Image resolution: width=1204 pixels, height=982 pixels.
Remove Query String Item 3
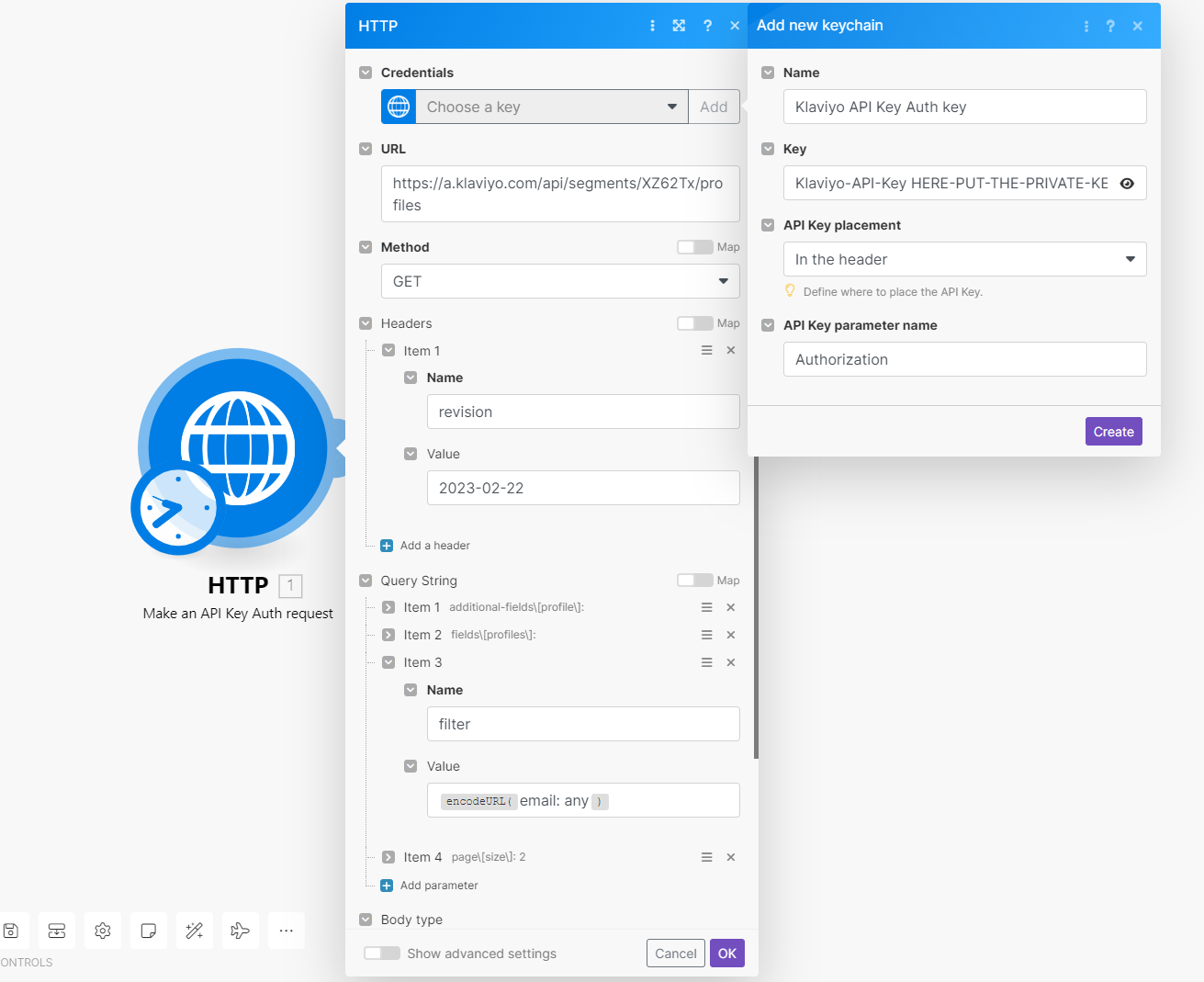click(x=731, y=662)
